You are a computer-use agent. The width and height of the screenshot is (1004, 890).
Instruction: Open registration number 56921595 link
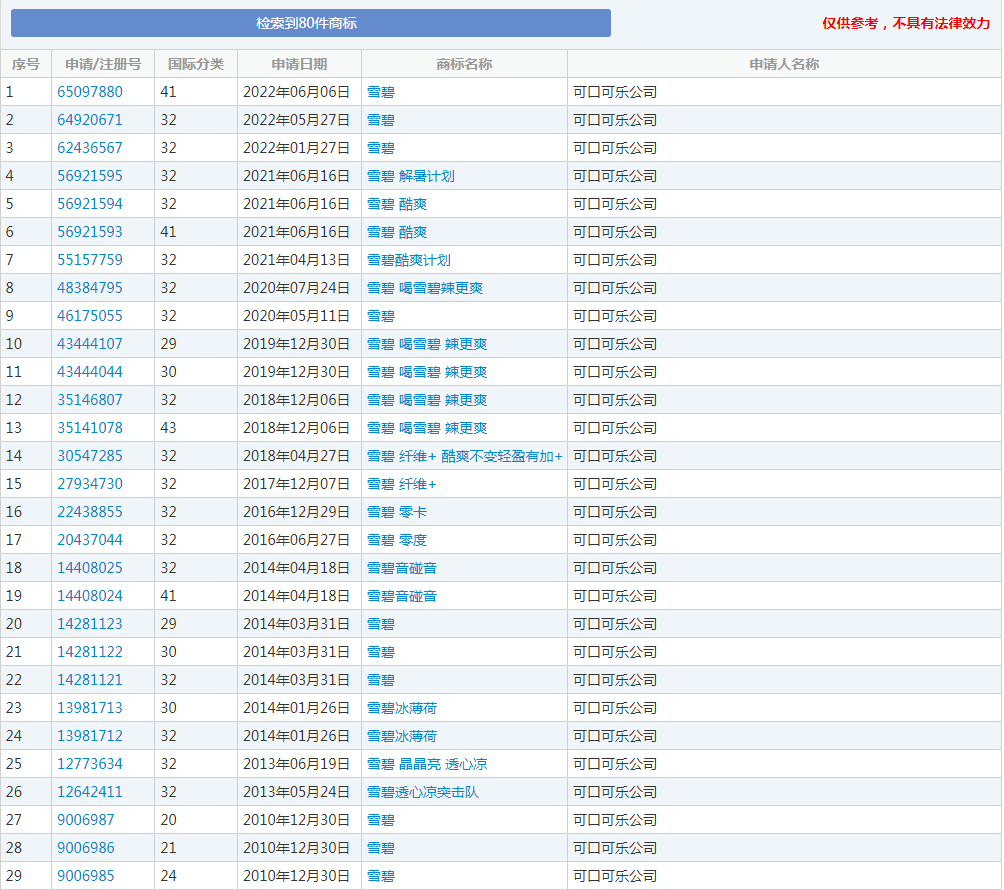[x=90, y=176]
